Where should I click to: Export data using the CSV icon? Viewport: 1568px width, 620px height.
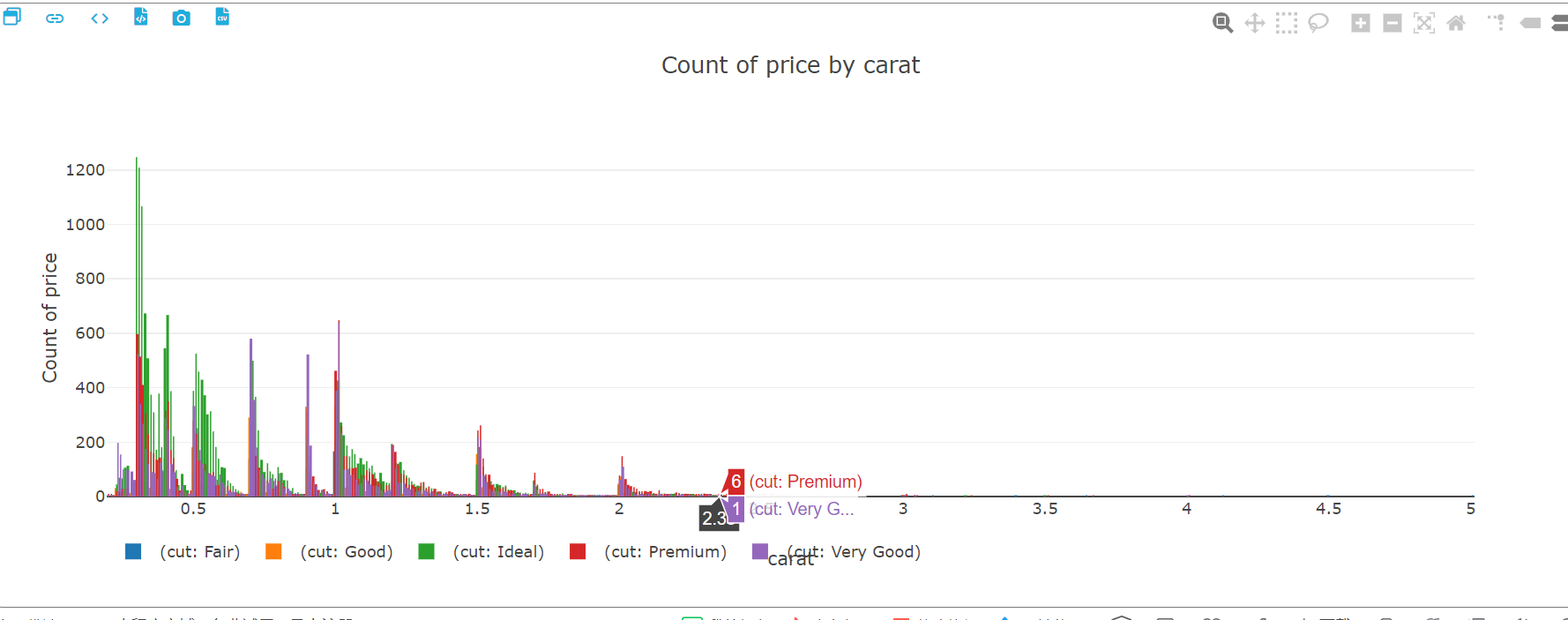click(x=222, y=17)
